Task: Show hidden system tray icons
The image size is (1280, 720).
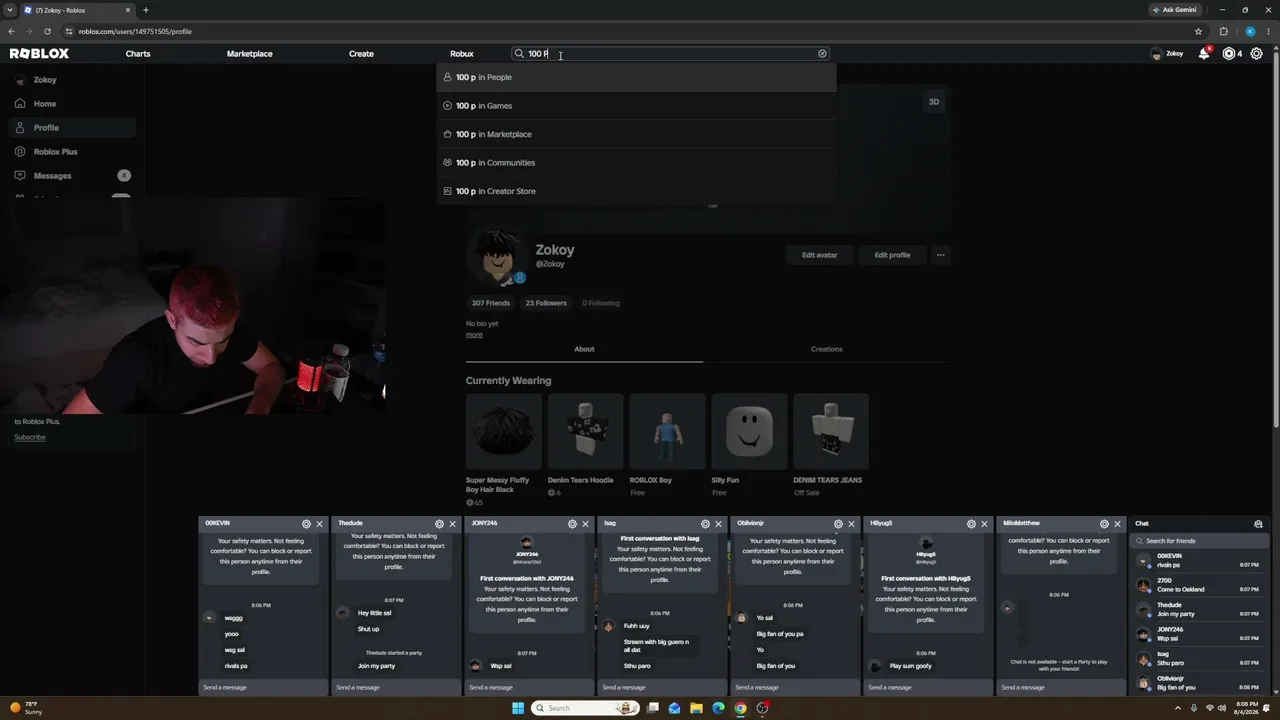Action: (1179, 708)
